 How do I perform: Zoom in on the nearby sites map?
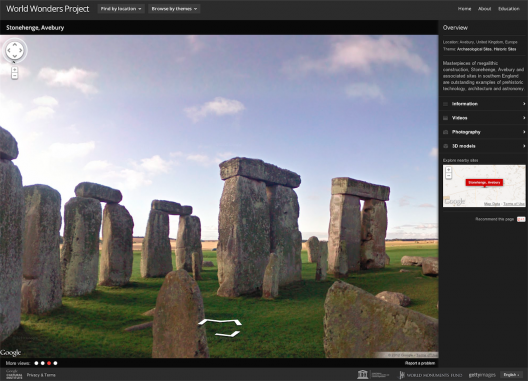point(449,169)
